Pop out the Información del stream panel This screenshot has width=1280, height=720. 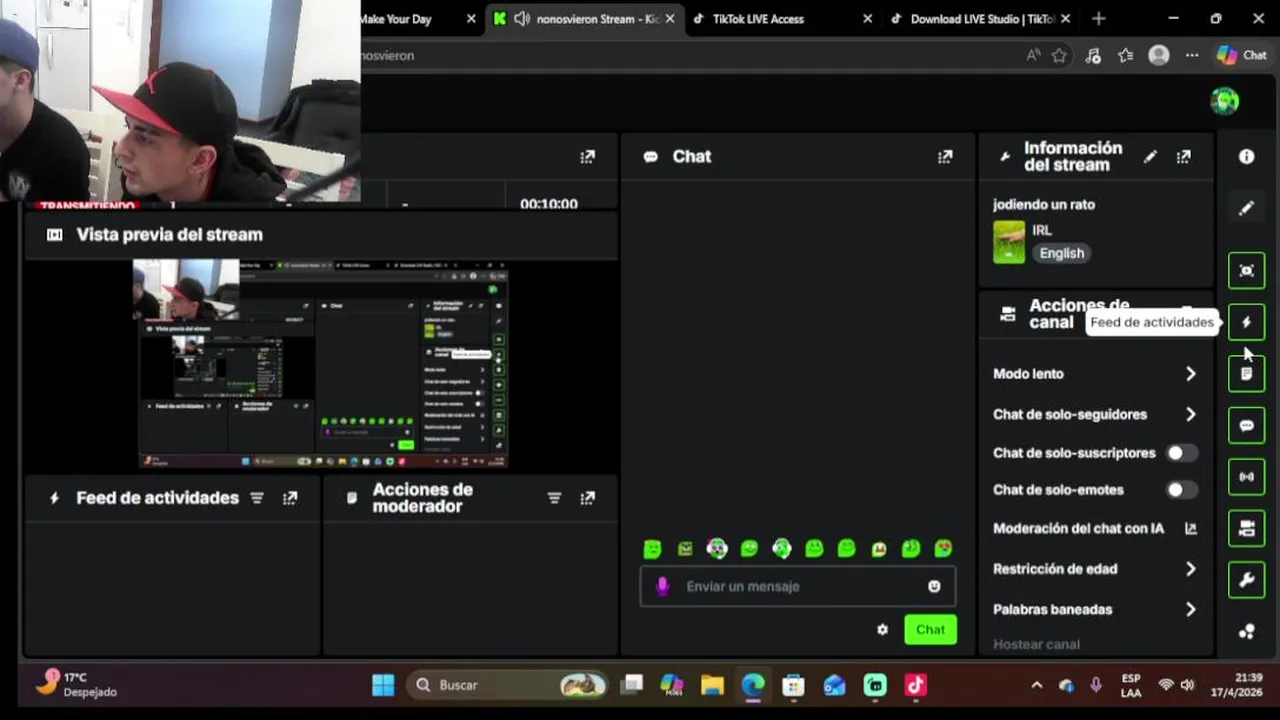tap(1183, 157)
